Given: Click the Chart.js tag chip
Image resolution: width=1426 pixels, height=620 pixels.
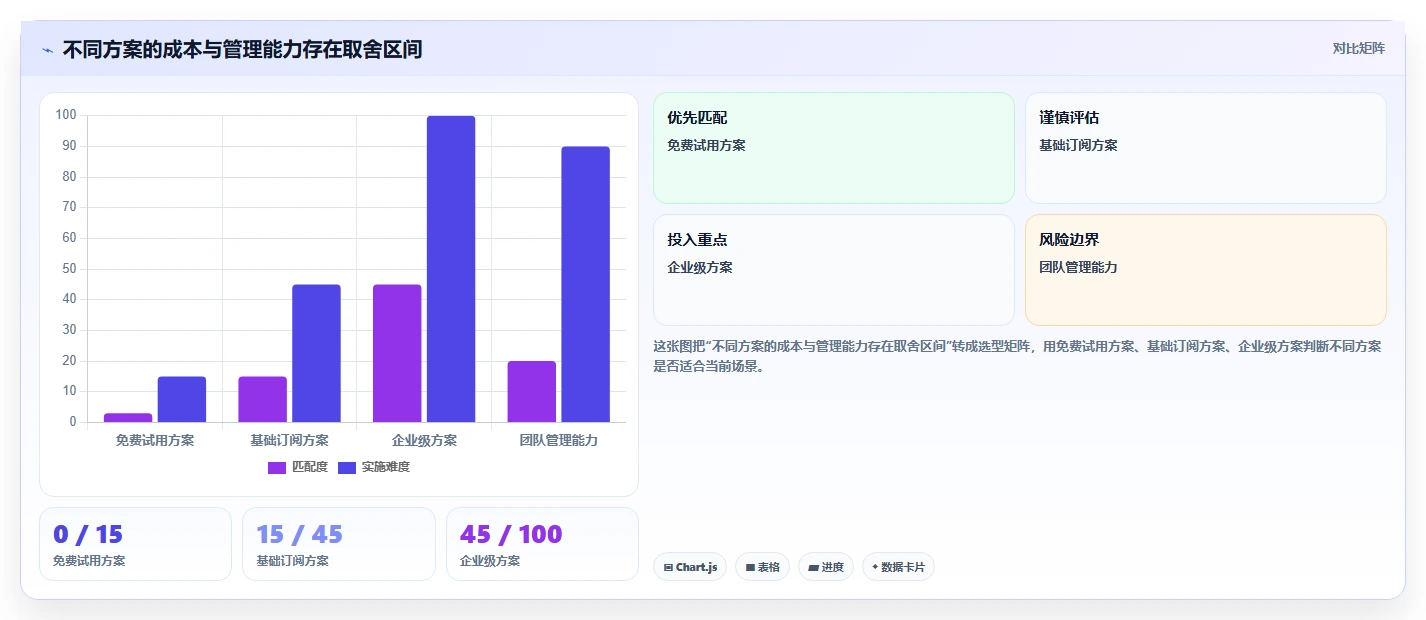Looking at the screenshot, I should pyautogui.click(x=690, y=567).
